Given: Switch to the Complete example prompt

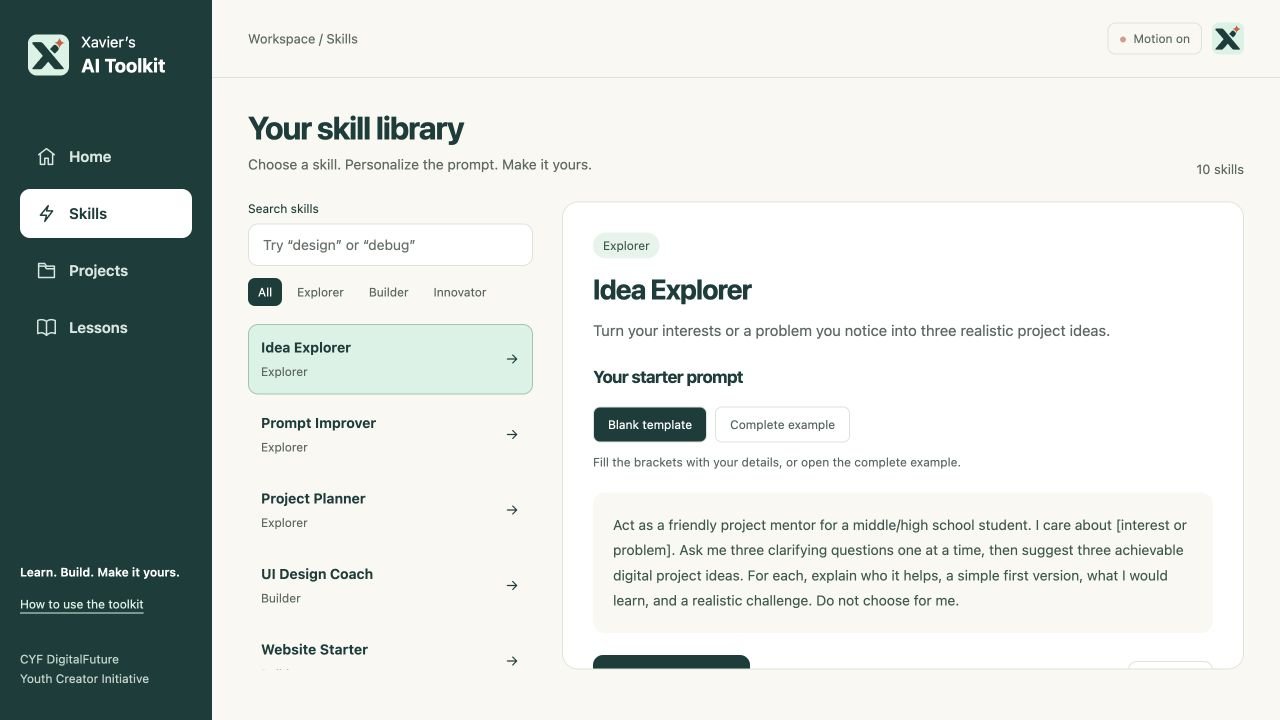Looking at the screenshot, I should point(782,424).
